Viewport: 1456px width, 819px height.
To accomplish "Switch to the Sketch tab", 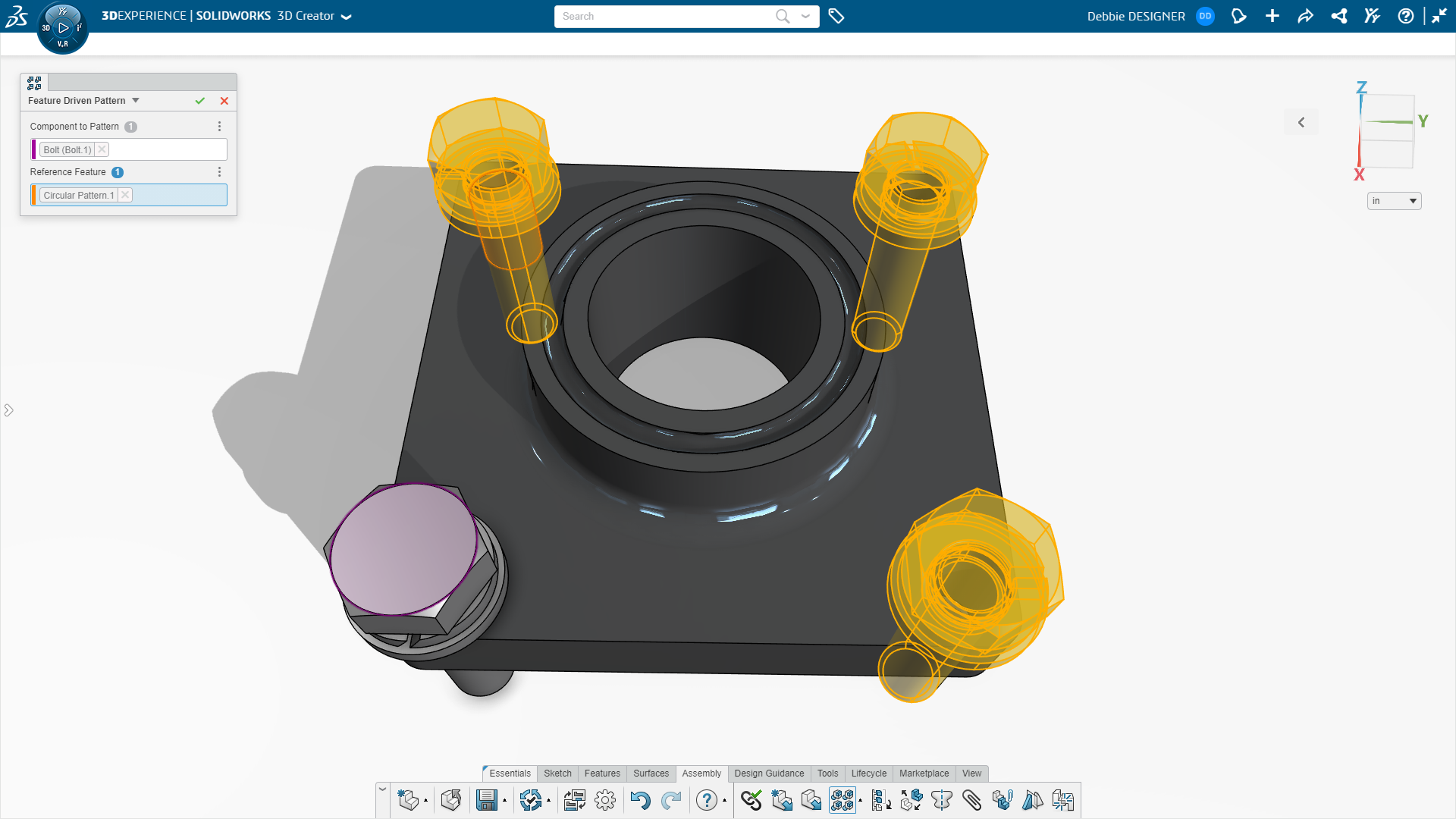I will click(x=557, y=773).
